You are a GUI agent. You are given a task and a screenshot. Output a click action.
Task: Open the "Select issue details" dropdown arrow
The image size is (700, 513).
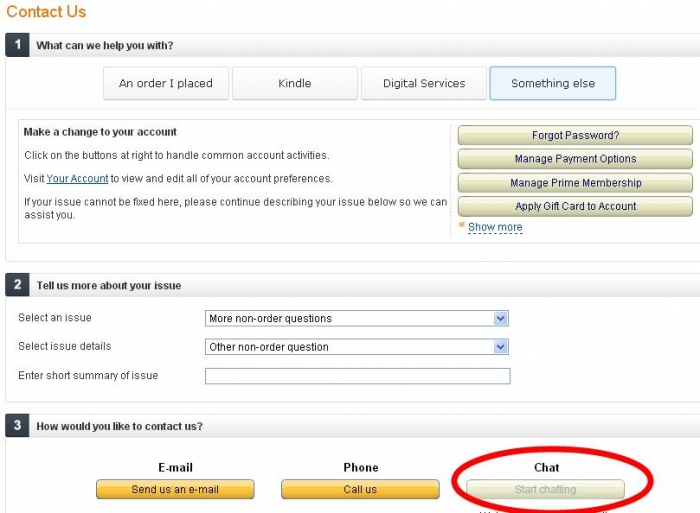tap(500, 347)
